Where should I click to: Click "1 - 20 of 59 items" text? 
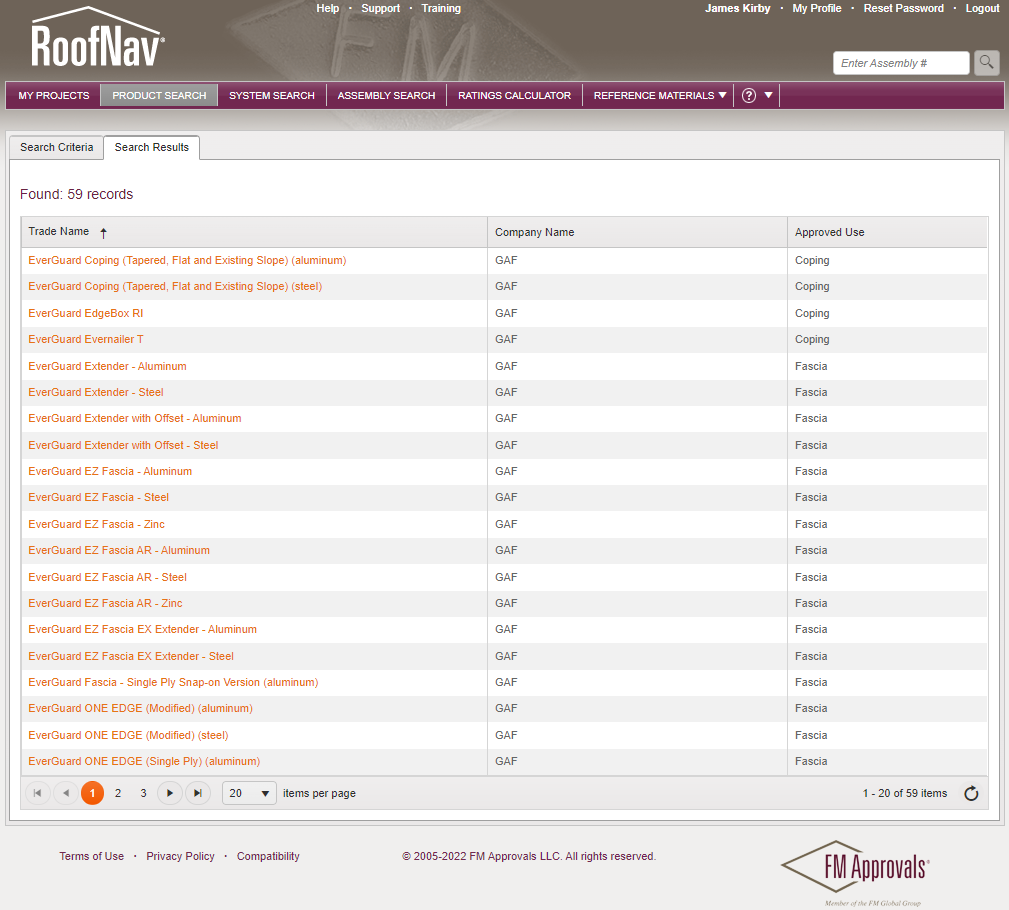905,794
